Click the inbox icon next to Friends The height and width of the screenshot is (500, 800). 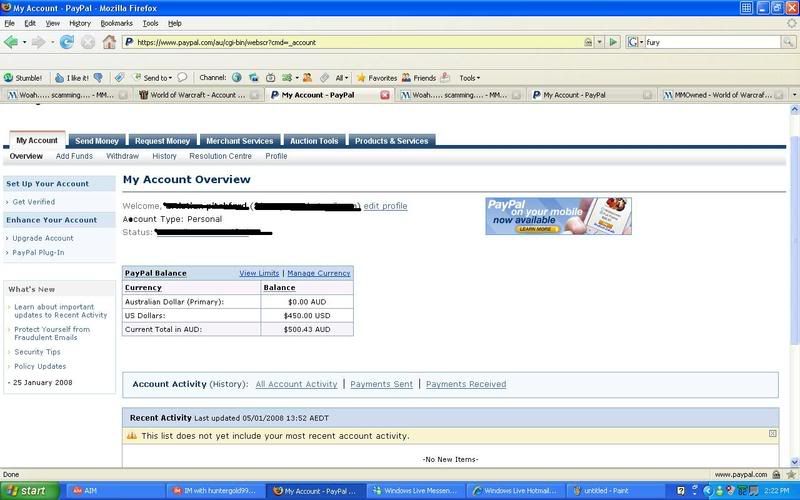(445, 78)
